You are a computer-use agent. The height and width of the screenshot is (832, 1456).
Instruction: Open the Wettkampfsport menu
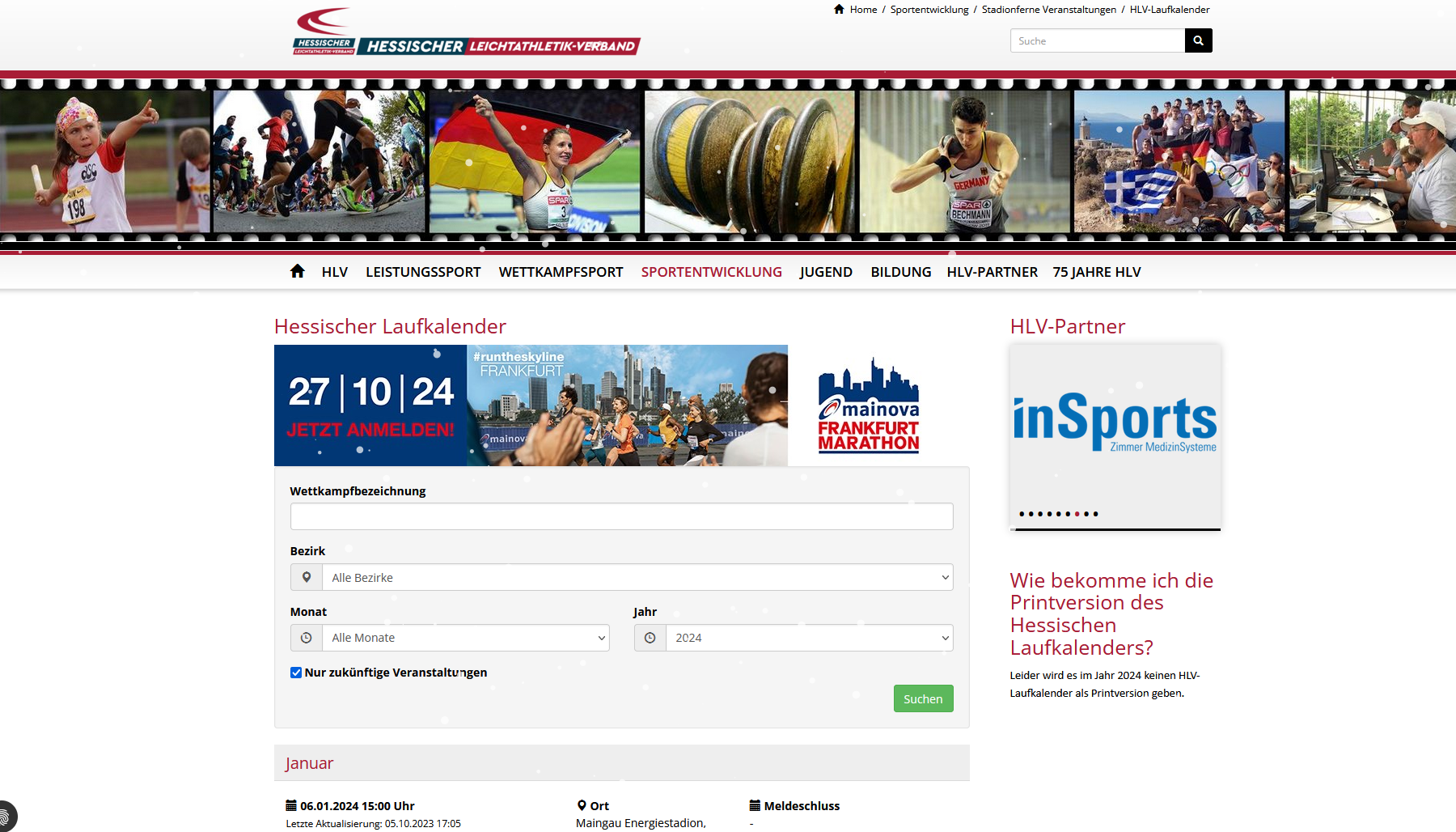tap(561, 272)
